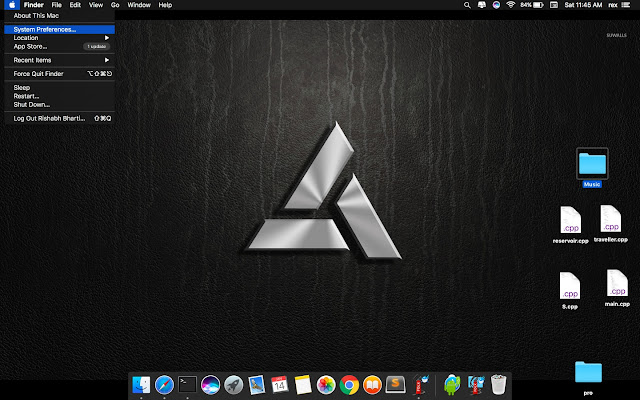Choose Force Quit Finder
This screenshot has height=400, width=640.
60,73
